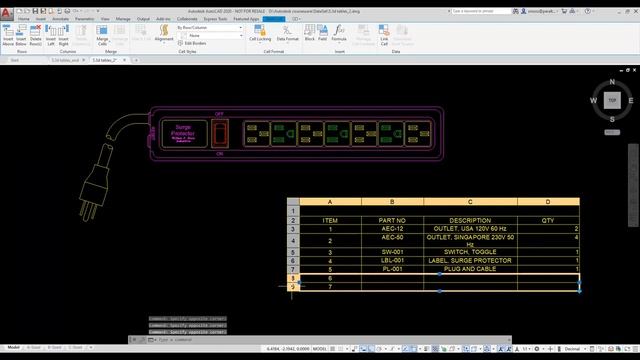Switch to the Model layout tab
The image size is (640, 360).
(13, 347)
